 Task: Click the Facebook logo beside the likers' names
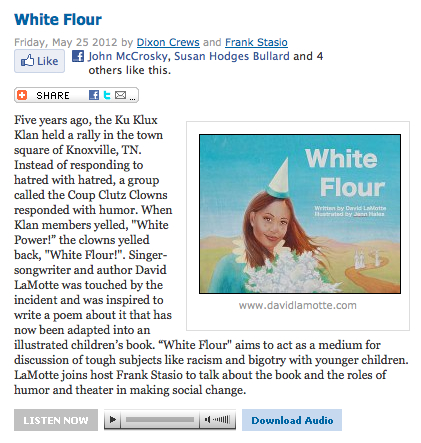[x=78, y=56]
